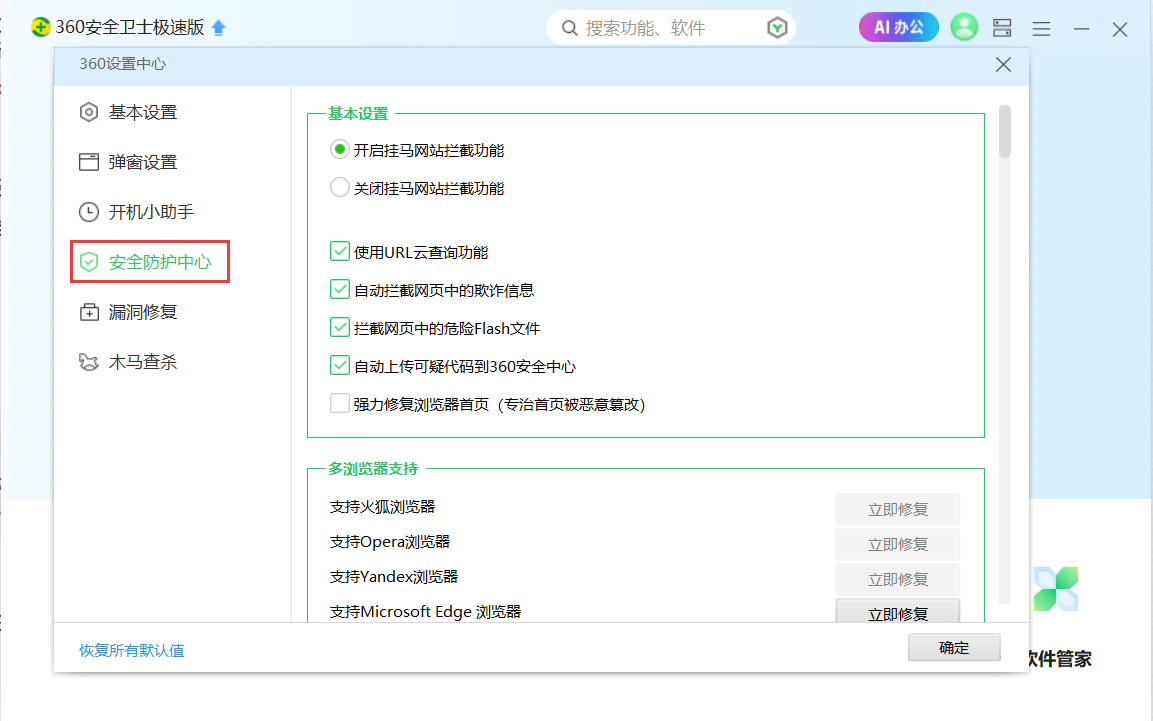Click the 基本设置 gear icon in sidebar
The width and height of the screenshot is (1153, 721).
89,112
